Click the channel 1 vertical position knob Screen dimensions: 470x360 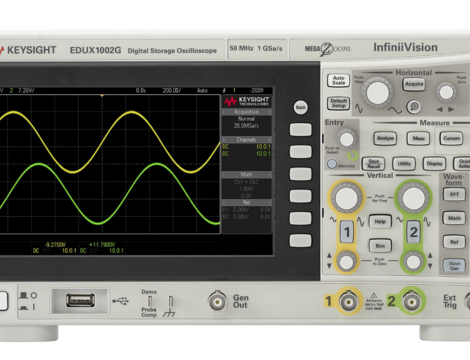(x=346, y=262)
